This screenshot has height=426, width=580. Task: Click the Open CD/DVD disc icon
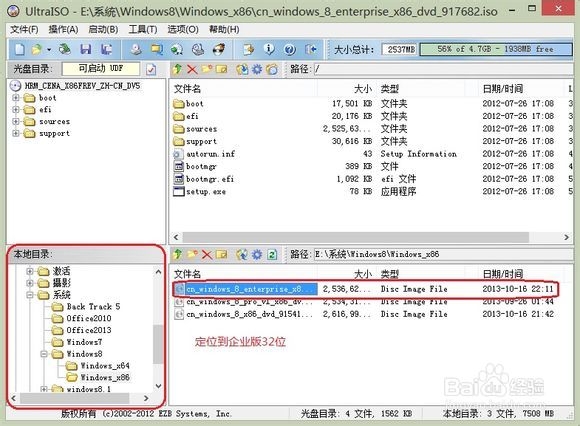pyautogui.click(x=65, y=49)
